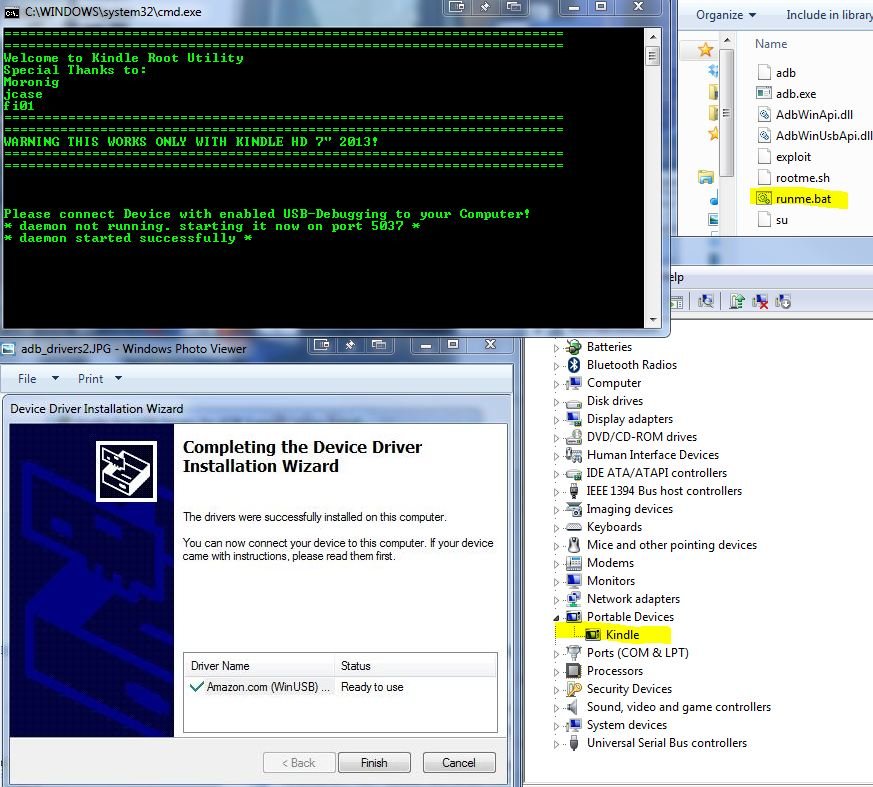Select the adb.exe file icon
The height and width of the screenshot is (787, 873).
coord(764,93)
